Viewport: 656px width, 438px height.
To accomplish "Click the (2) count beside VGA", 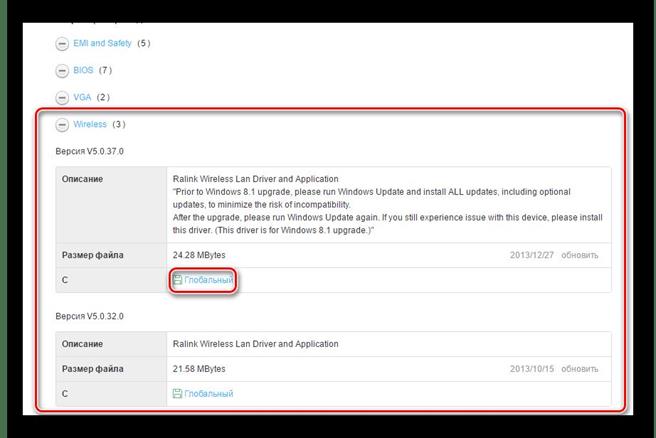I will (x=103, y=97).
